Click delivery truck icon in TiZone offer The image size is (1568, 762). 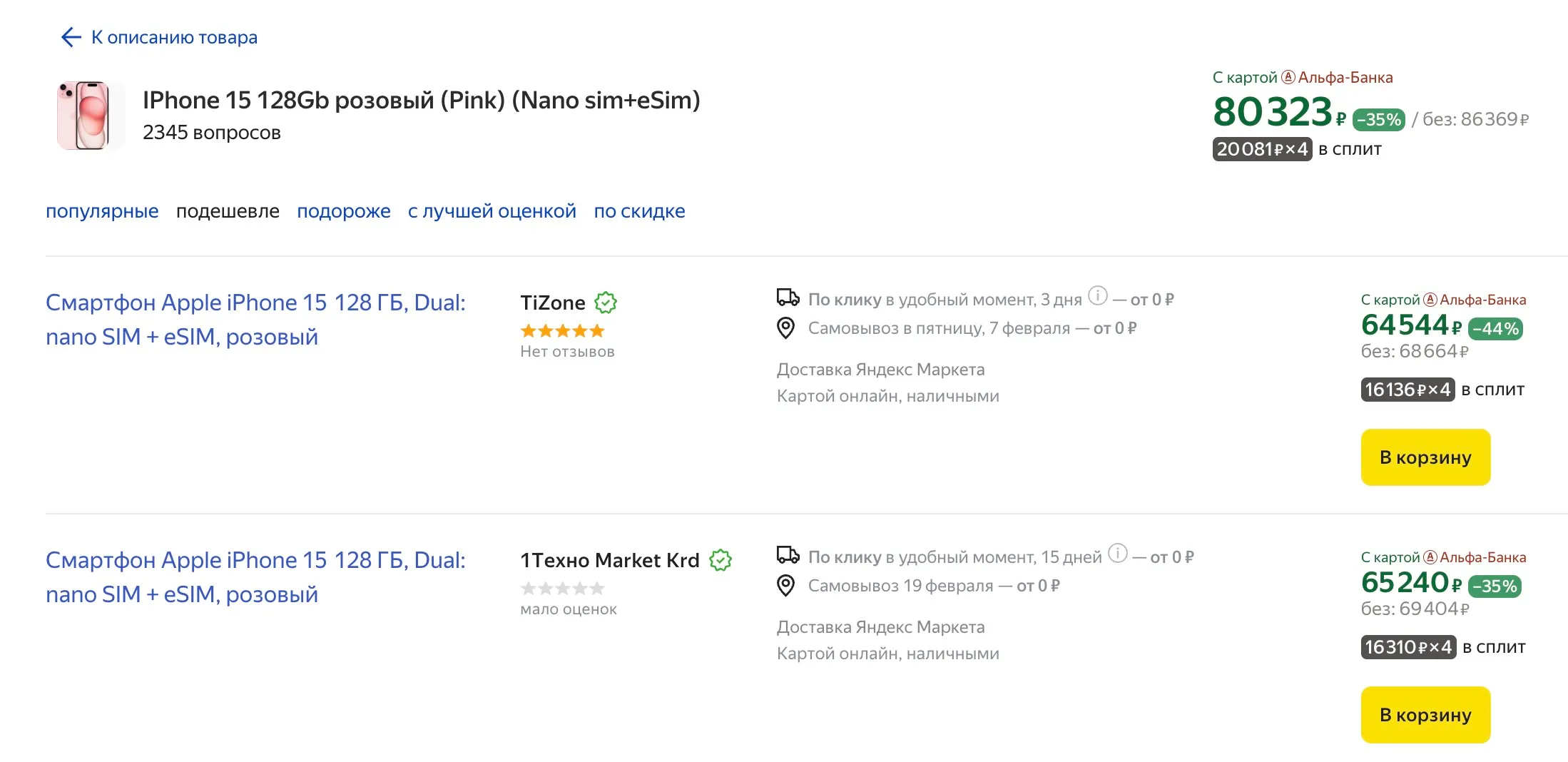click(788, 298)
